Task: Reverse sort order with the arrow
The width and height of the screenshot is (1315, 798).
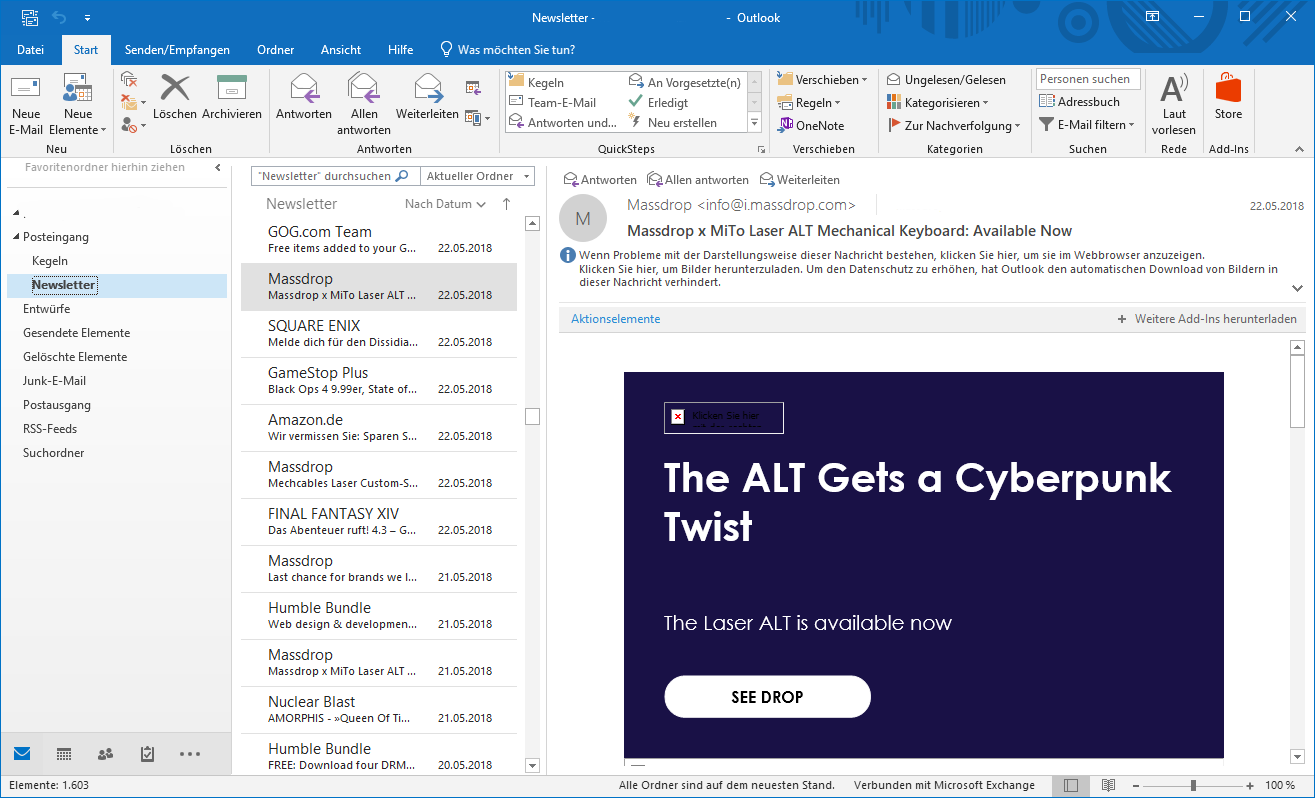Action: [x=506, y=204]
